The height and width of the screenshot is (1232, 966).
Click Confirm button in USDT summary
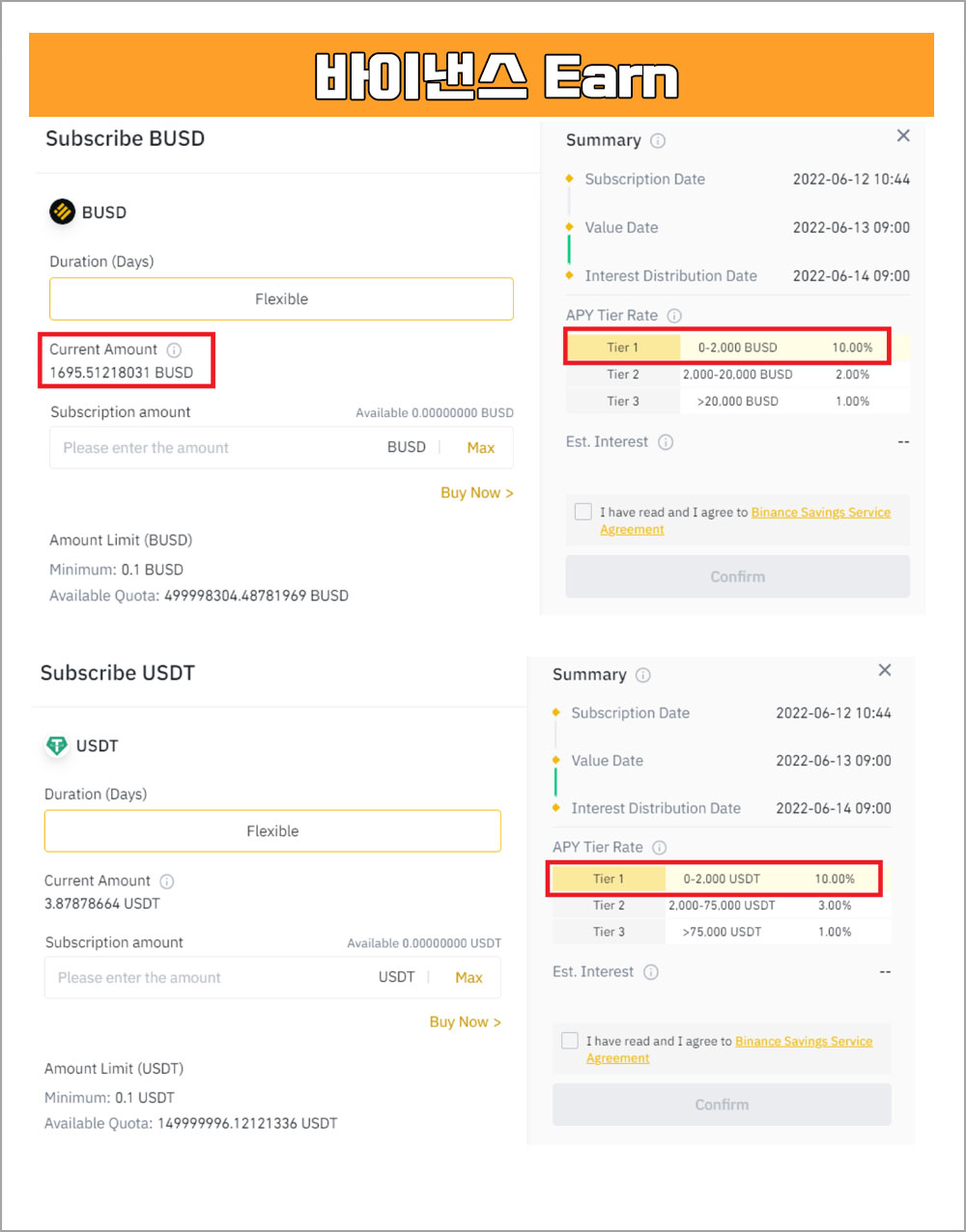[x=722, y=1105]
